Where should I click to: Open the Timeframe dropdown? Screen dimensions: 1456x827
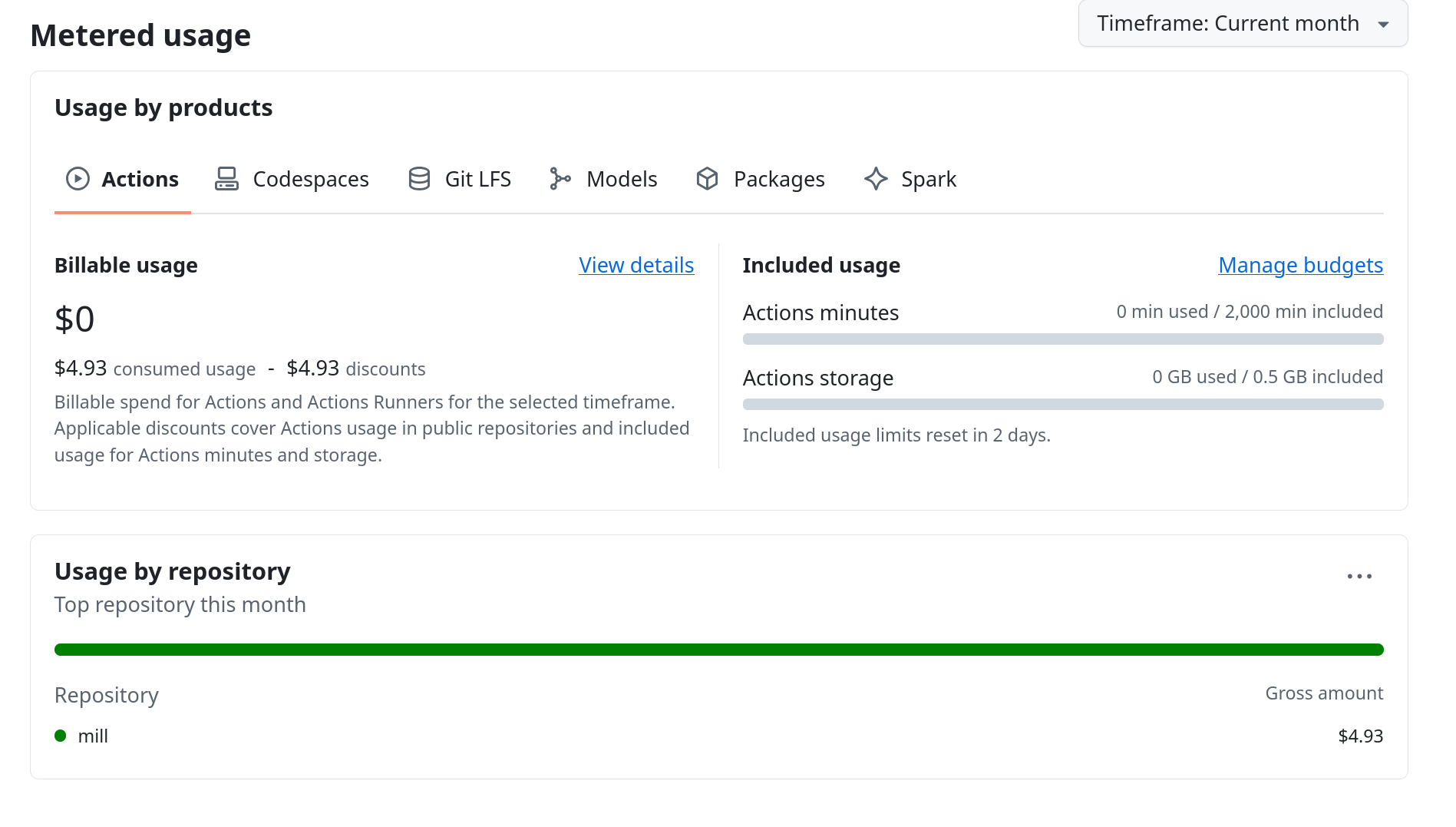pyautogui.click(x=1242, y=24)
